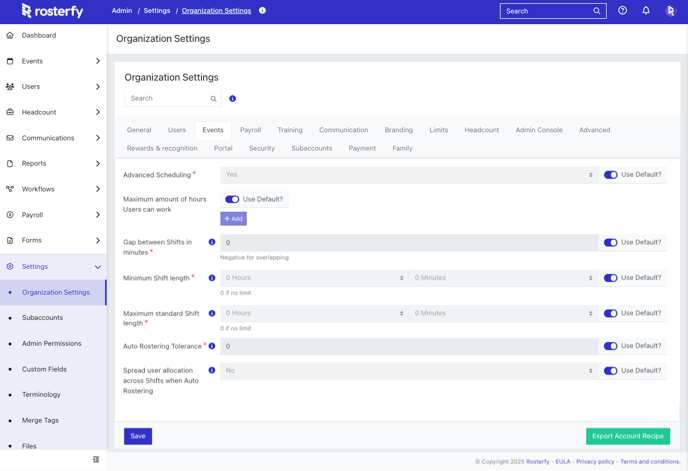Screen dimensions: 688x471
Task: Expand the Headcount sidebar chevron
Action: click(98, 112)
